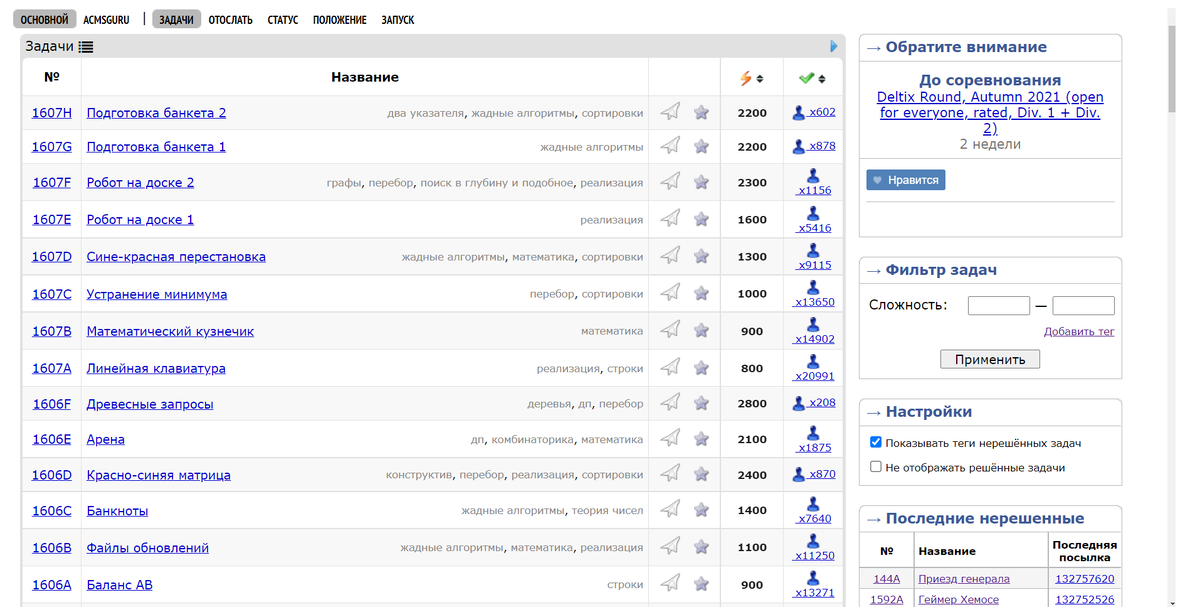The width and height of the screenshot is (1200, 607).
Task: Open problem Математический кузнечик
Action: tap(170, 331)
